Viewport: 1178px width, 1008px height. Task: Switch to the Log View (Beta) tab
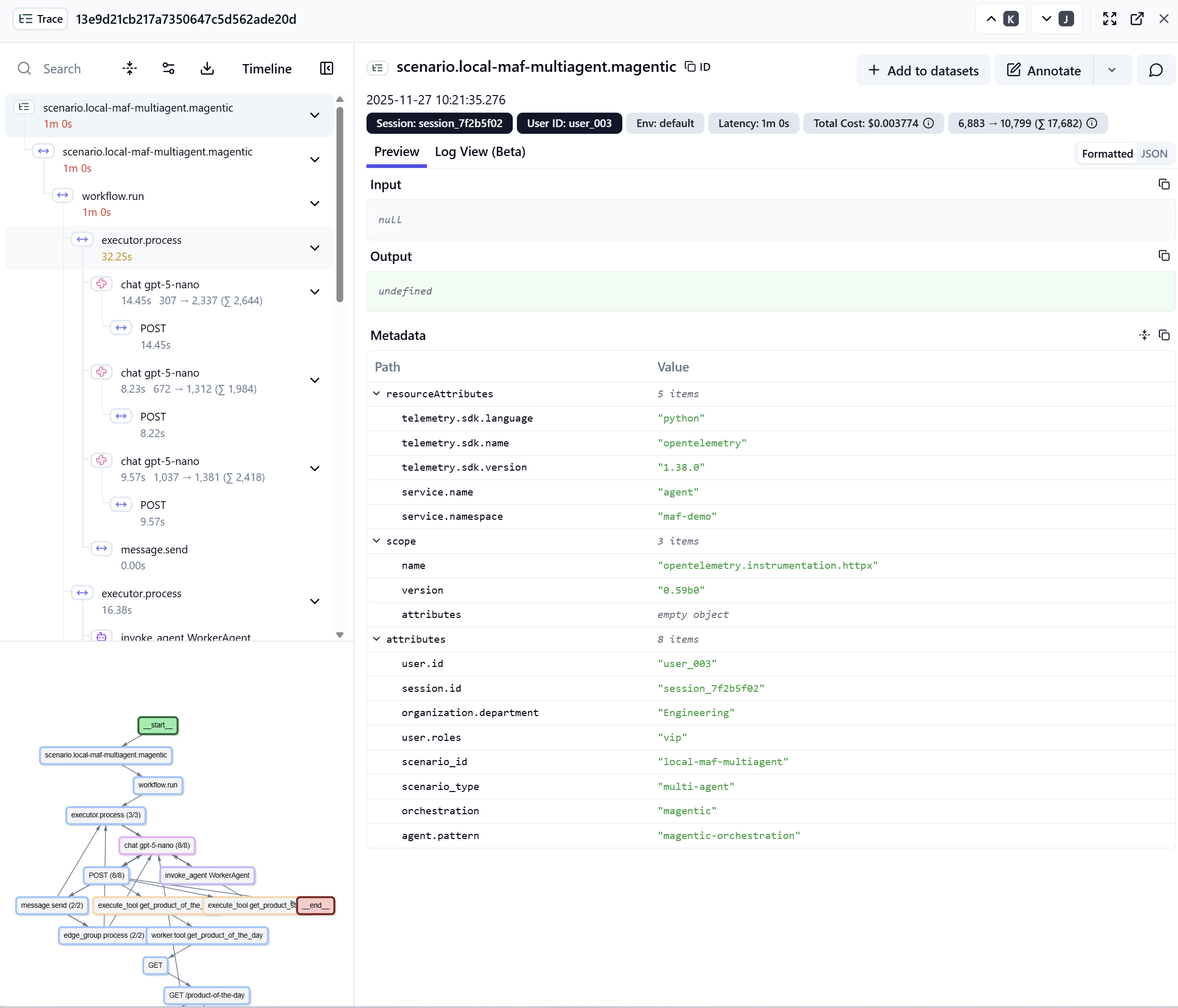click(x=480, y=152)
